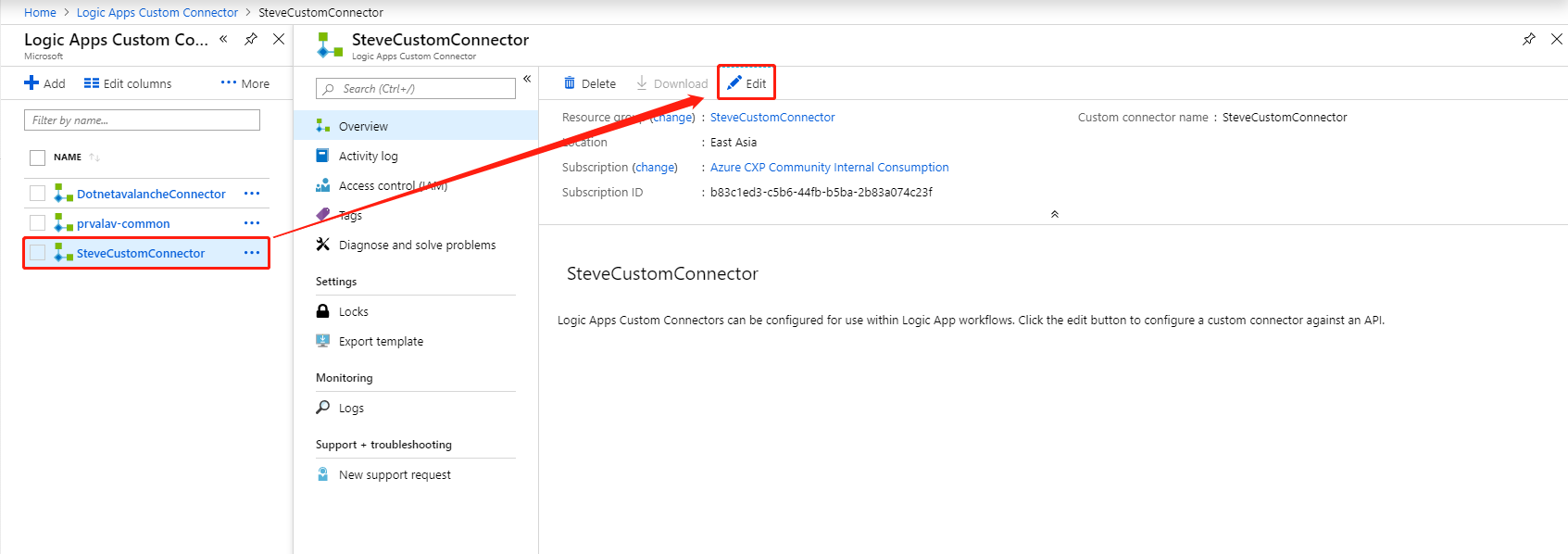Close the Logic Apps Custom Connector list blade
The height and width of the screenshot is (554, 1568).
click(279, 39)
